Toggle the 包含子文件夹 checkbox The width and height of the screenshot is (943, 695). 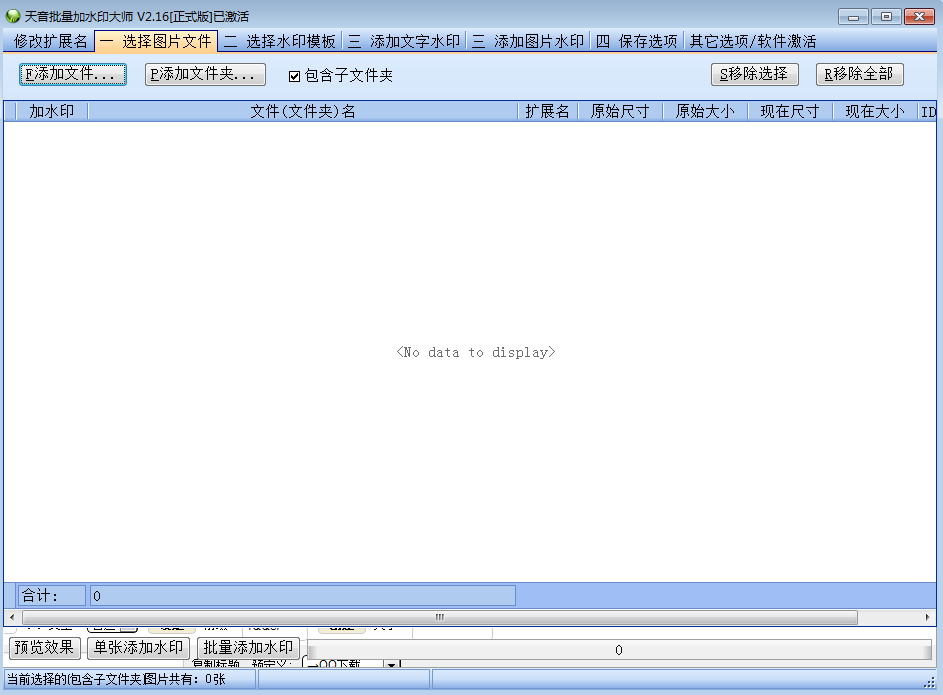click(x=294, y=76)
